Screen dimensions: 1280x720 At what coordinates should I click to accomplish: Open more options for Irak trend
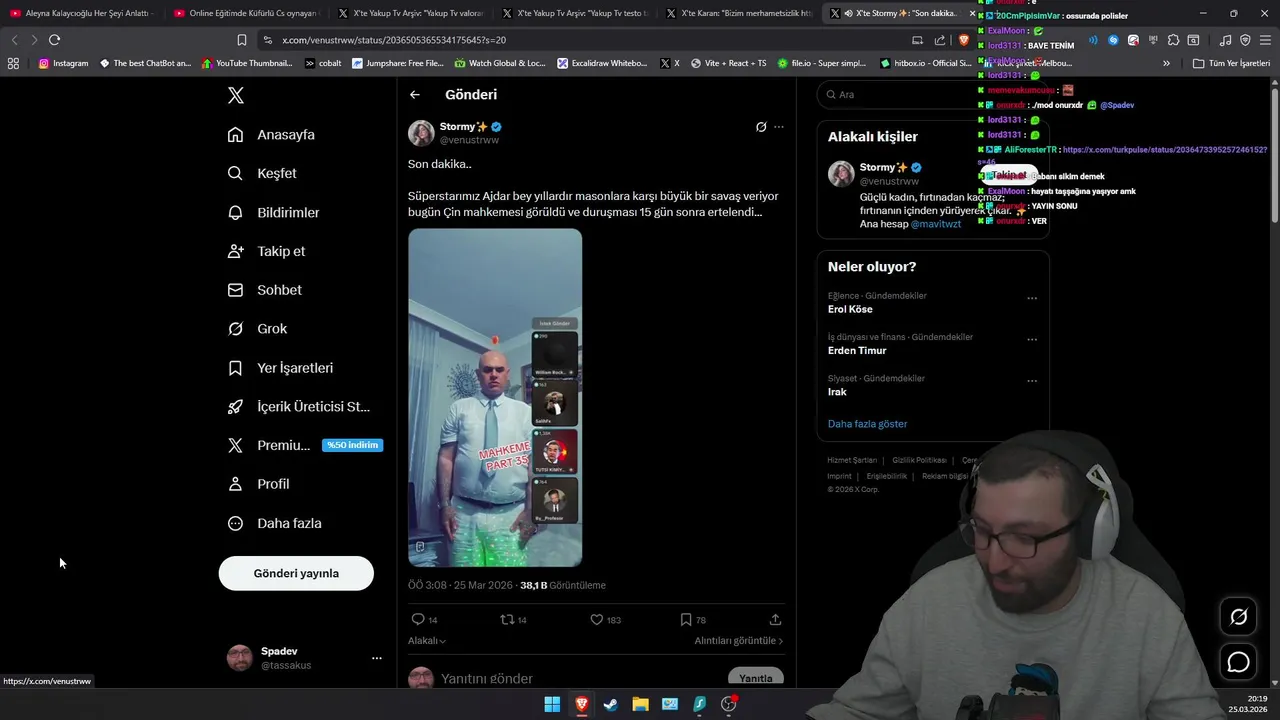tap(1032, 381)
